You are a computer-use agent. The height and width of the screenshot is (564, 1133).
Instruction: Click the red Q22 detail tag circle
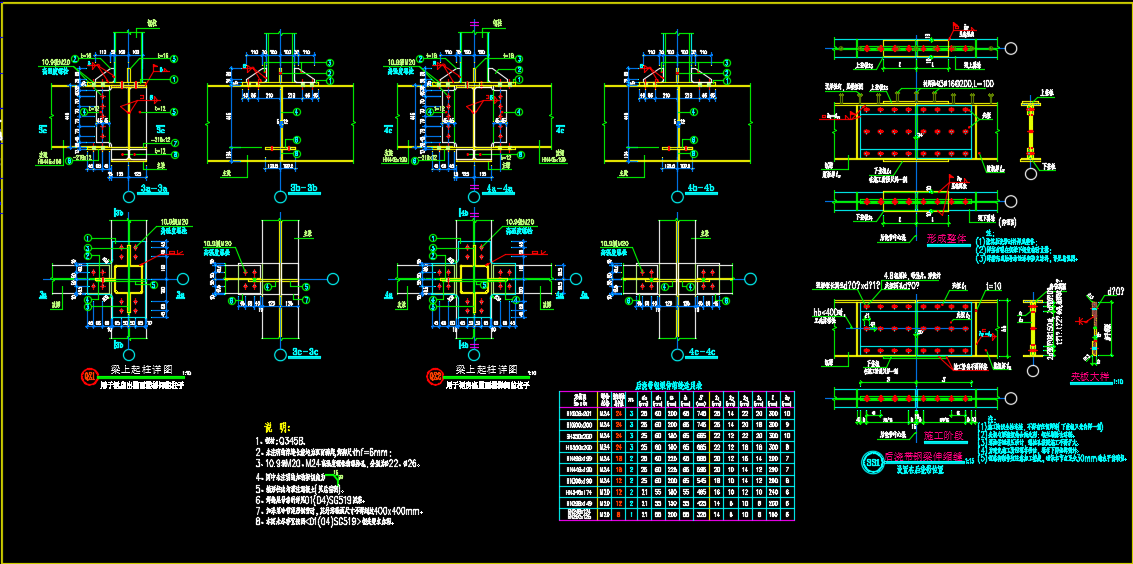click(436, 376)
